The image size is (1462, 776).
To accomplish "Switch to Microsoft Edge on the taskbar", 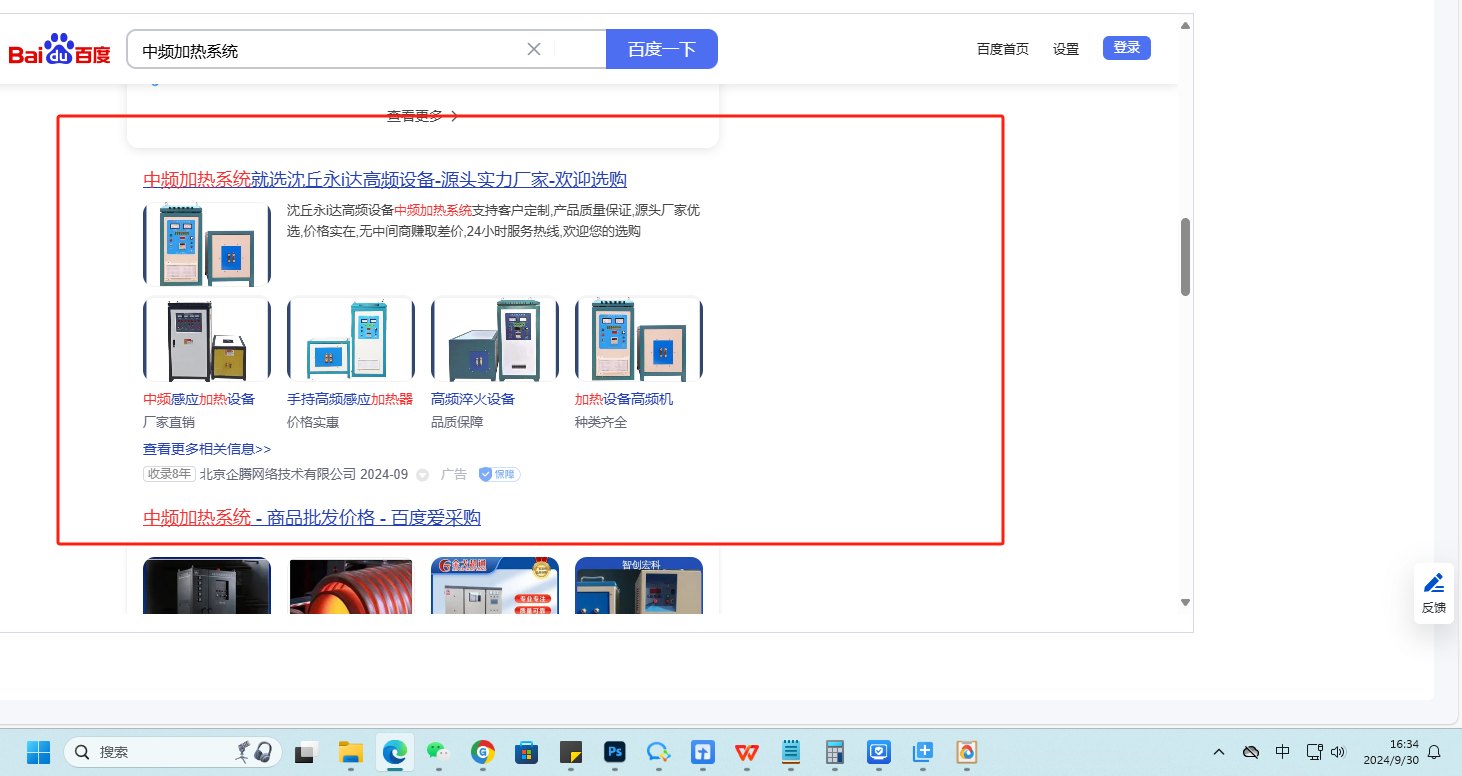I will (x=395, y=752).
